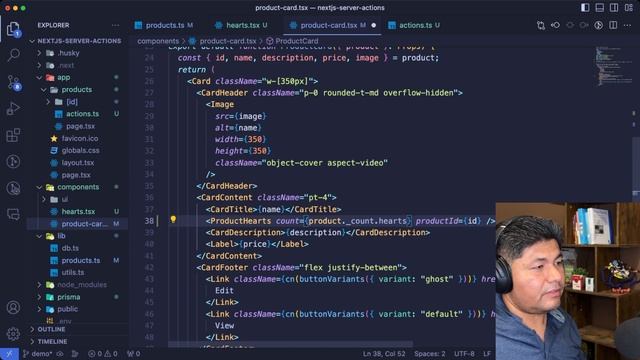Click the split editor right icon
Image resolution: width=640 pixels, height=360 pixels.
coord(613,25)
